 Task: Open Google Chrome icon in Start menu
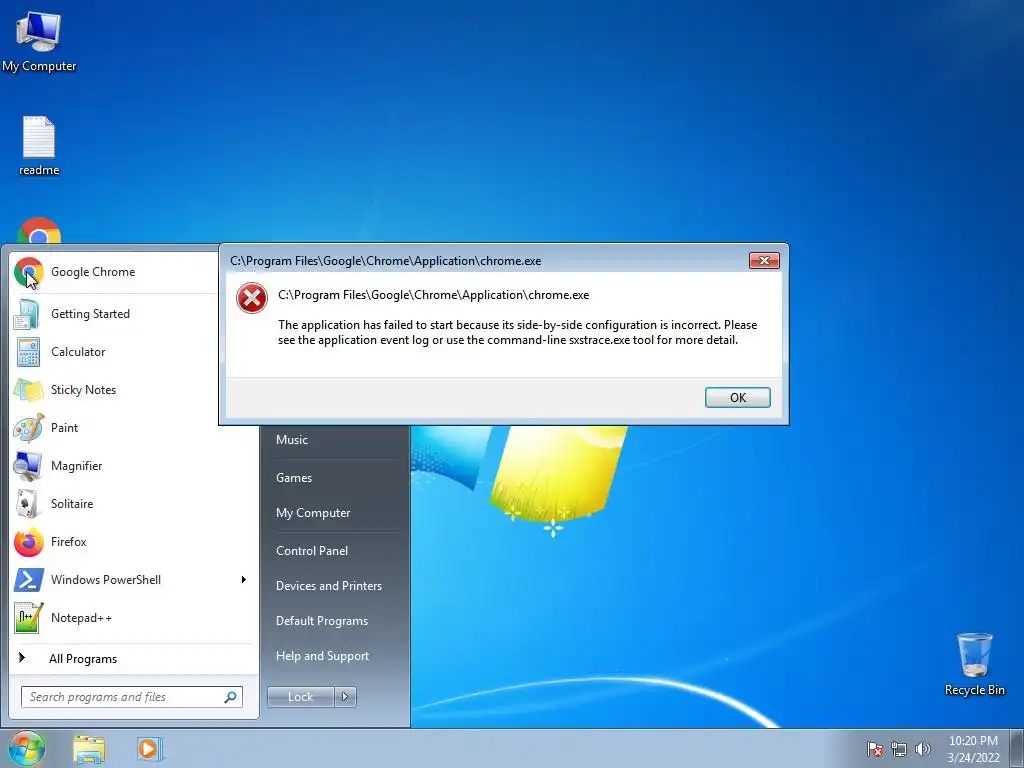pos(28,272)
